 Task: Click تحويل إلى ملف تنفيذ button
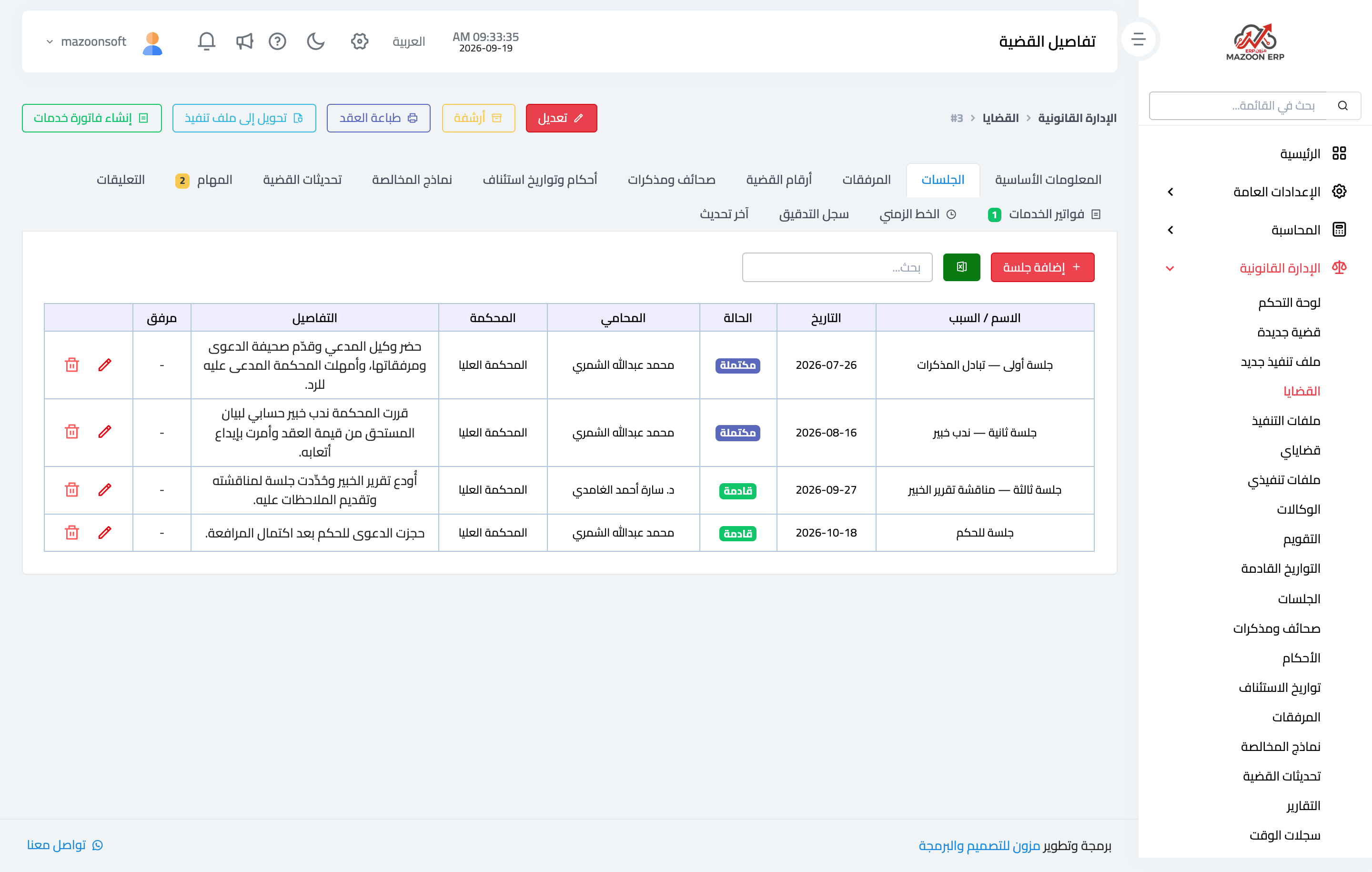pyautogui.click(x=244, y=118)
